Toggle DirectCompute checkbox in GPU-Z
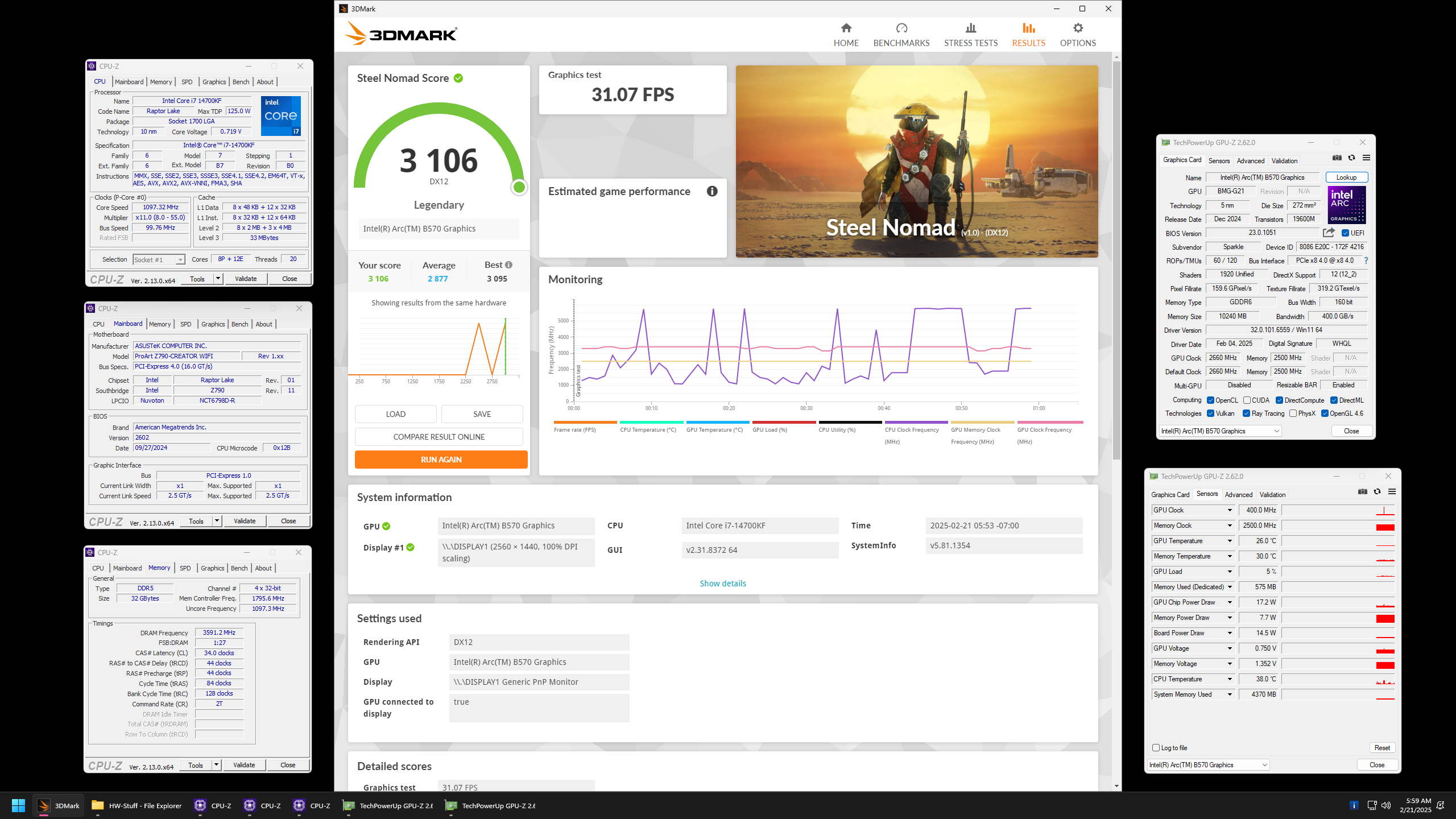Image resolution: width=1456 pixels, height=819 pixels. pyautogui.click(x=1280, y=400)
